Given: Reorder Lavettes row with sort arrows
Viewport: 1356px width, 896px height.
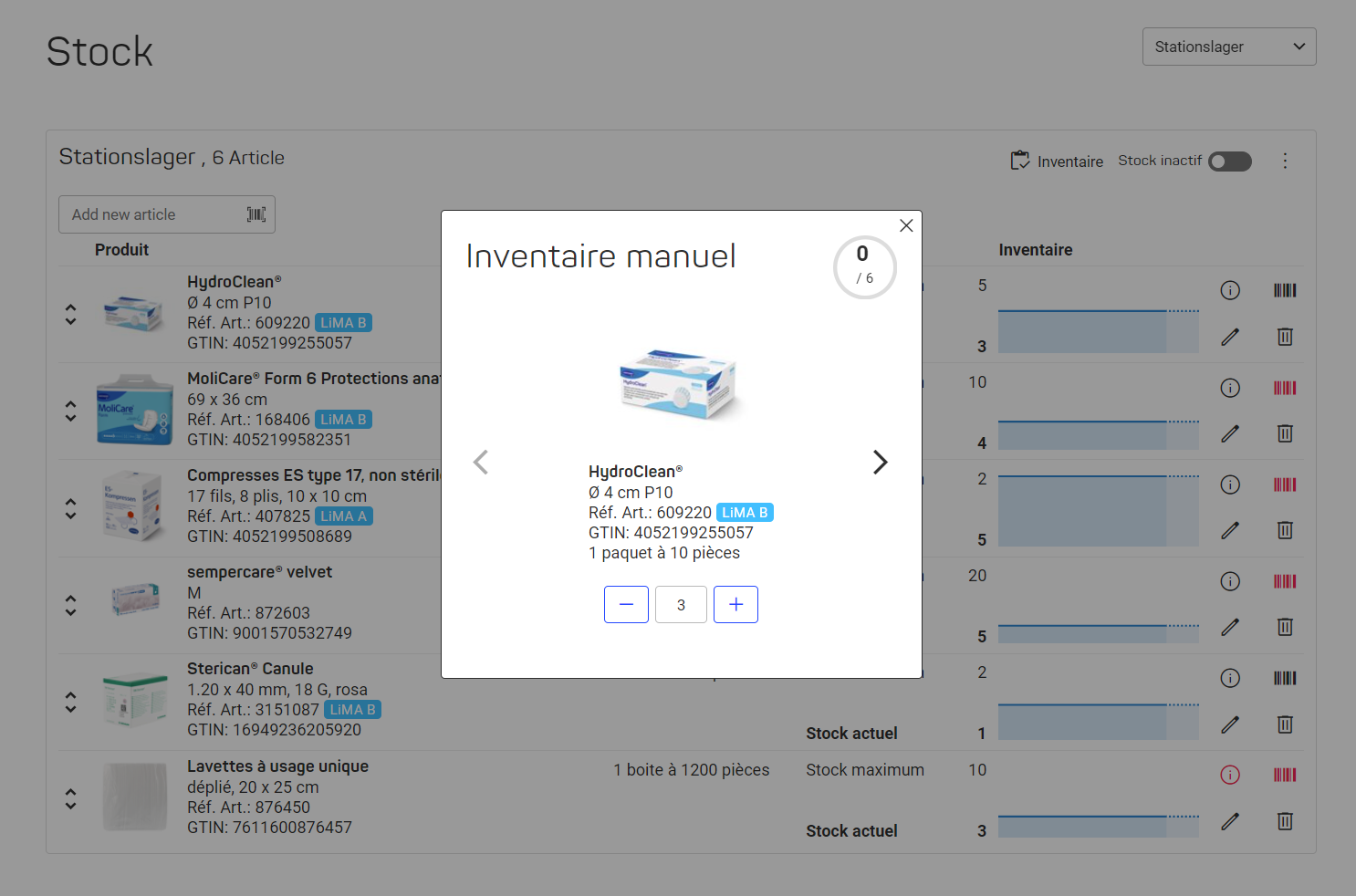Looking at the screenshot, I should 70,798.
